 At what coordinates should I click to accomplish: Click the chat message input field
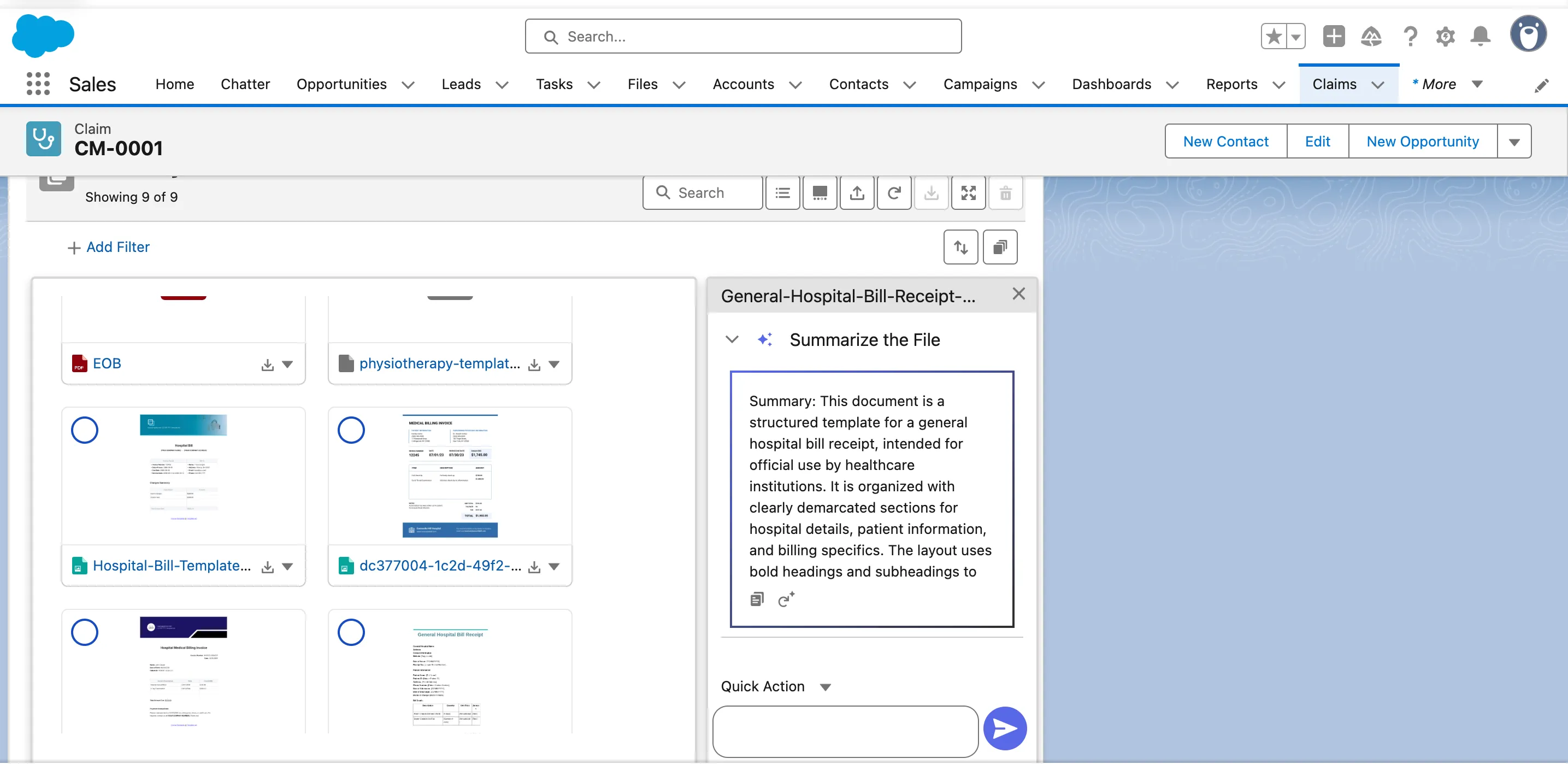[845, 731]
